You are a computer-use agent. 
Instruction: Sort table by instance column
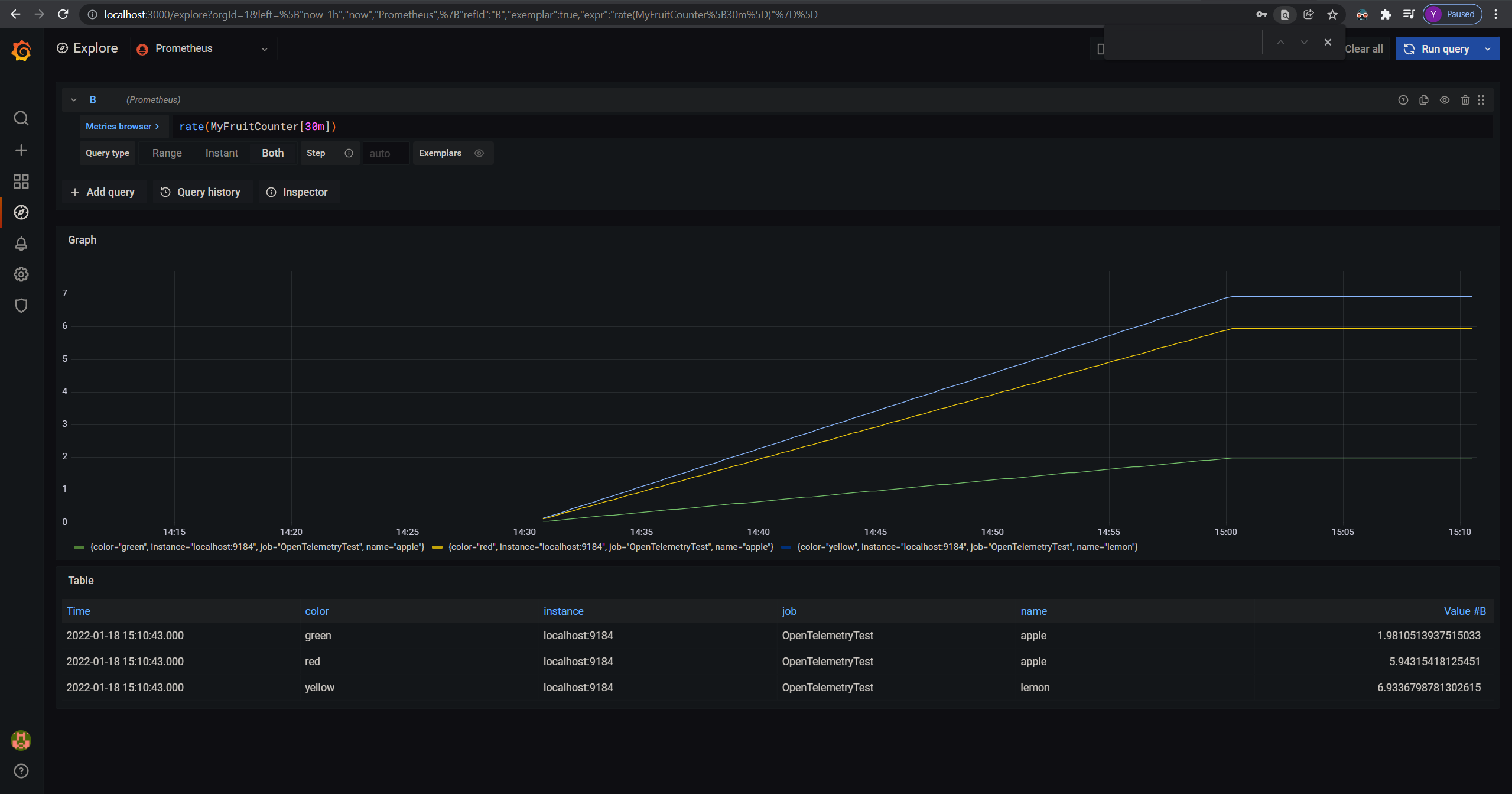[x=563, y=611]
